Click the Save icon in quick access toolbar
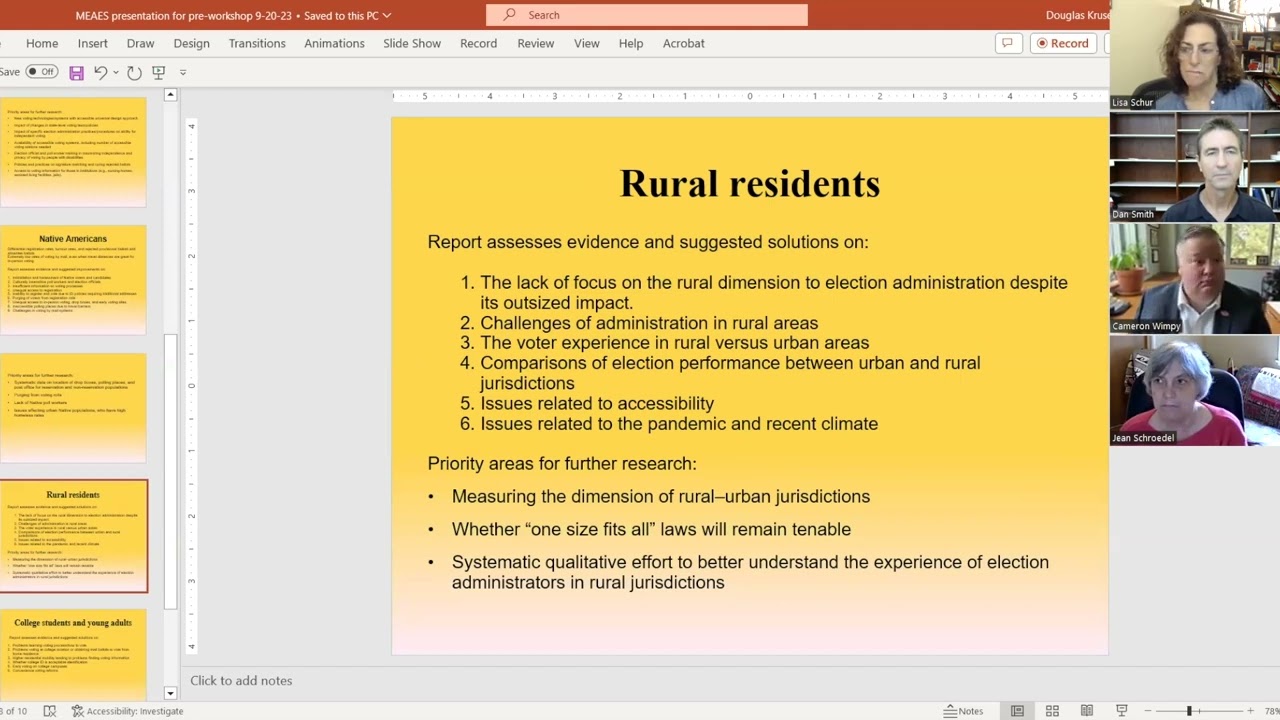The image size is (1280, 720). click(x=76, y=72)
